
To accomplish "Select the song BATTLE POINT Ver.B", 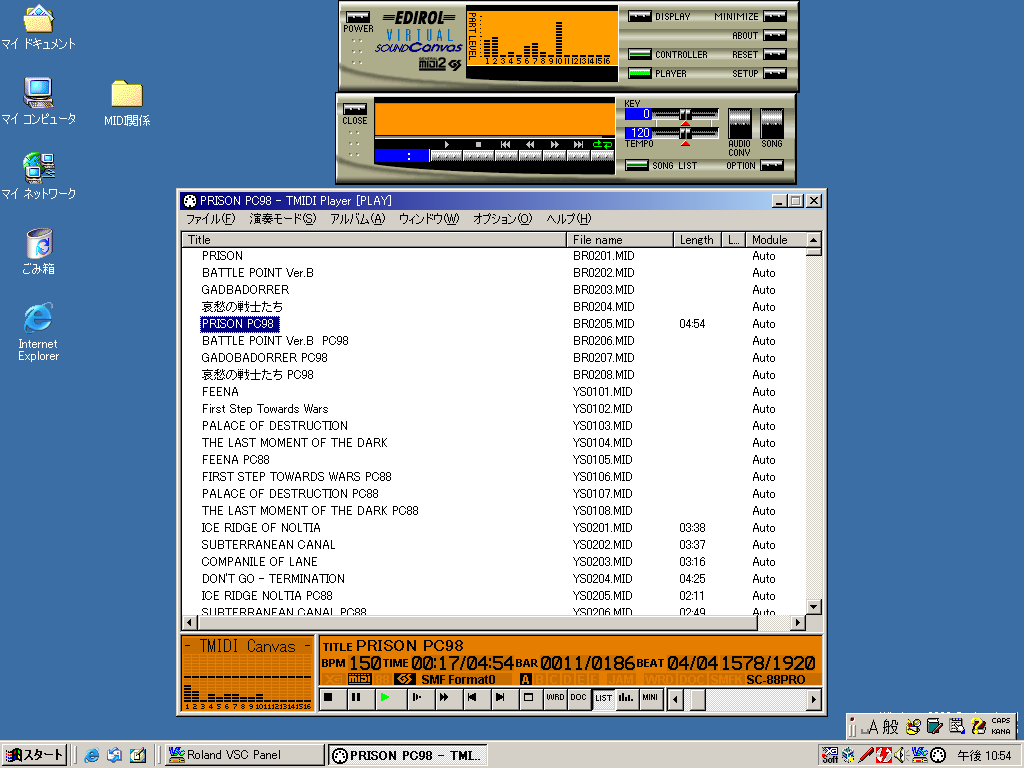I will 257,273.
